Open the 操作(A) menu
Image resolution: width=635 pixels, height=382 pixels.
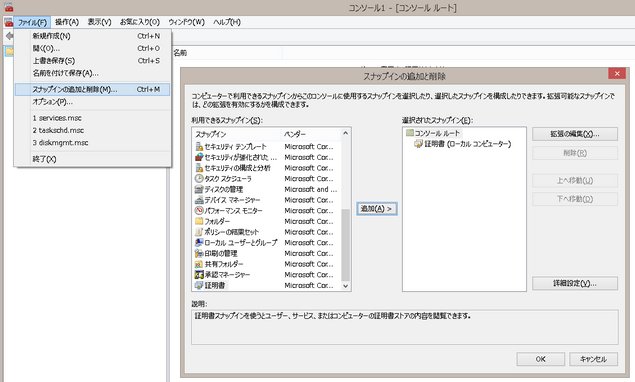pyautogui.click(x=67, y=22)
